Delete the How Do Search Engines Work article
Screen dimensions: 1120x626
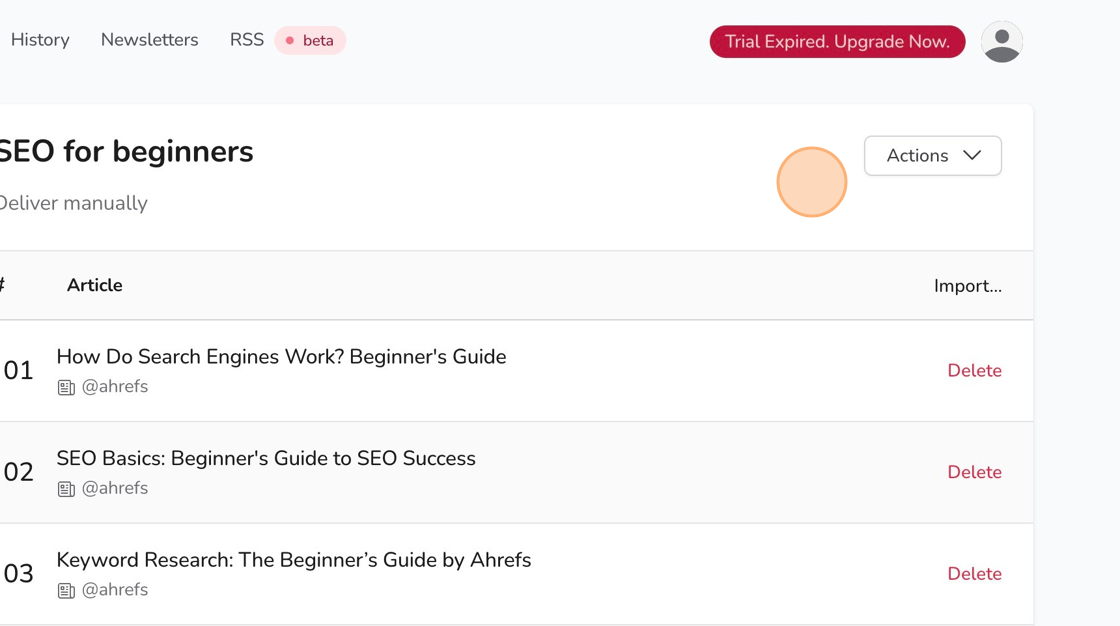(974, 370)
